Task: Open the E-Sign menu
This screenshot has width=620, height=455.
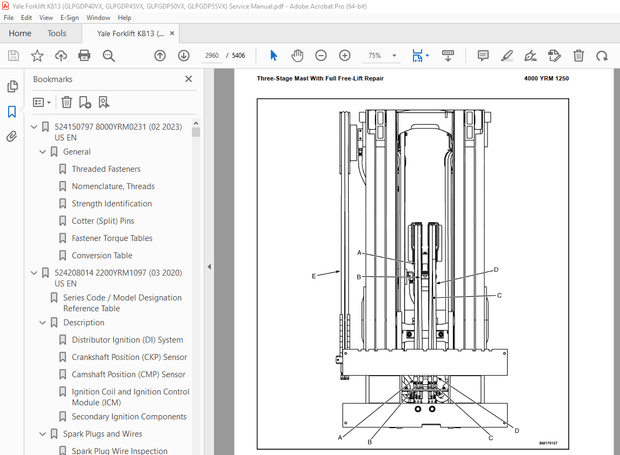Action: click(69, 18)
